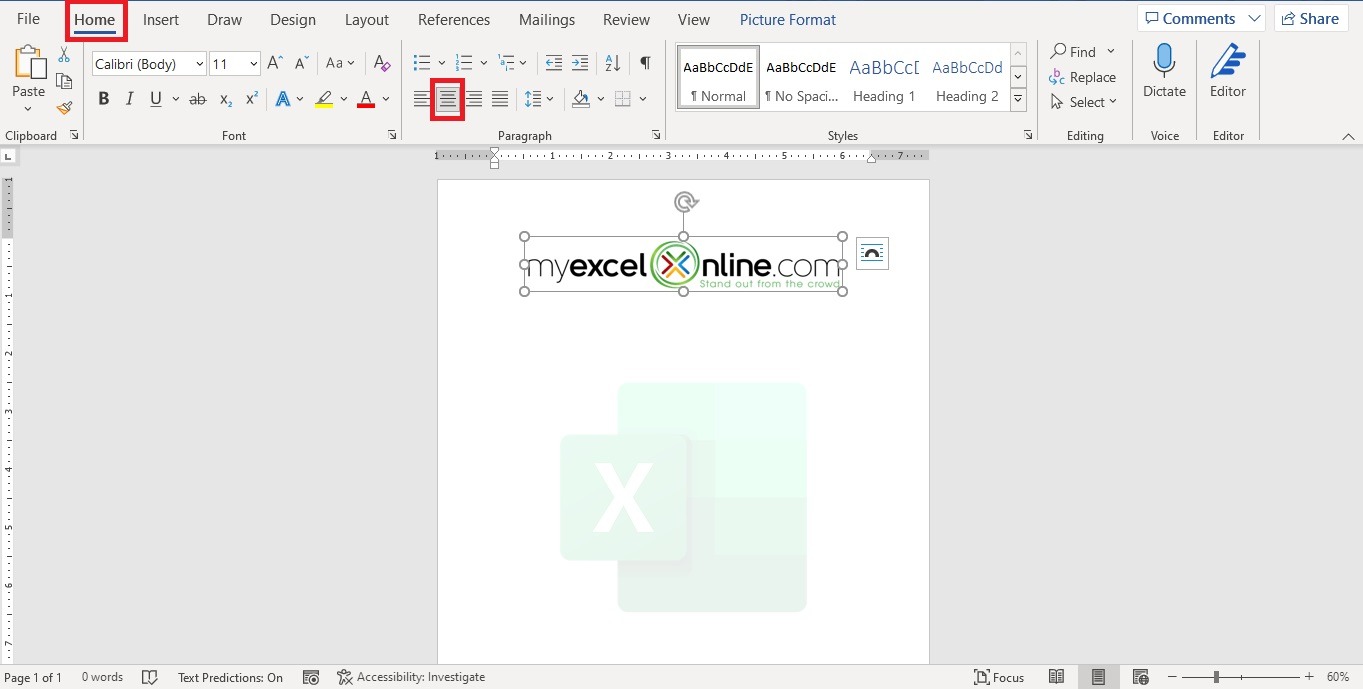Screen dimensions: 1363x689
Task: Click the myexcelonline.com logo picture
Action: 683,265
